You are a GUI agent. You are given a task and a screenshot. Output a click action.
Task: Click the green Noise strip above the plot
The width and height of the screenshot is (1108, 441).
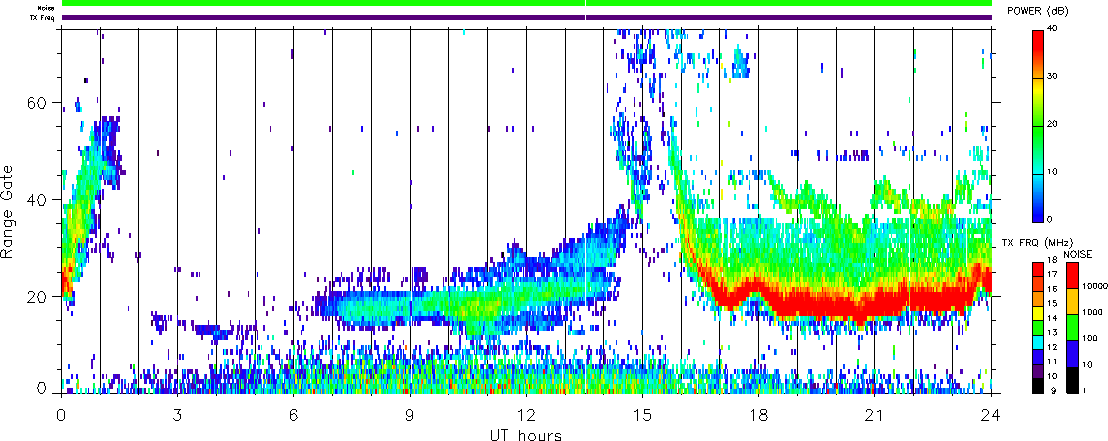526,4
